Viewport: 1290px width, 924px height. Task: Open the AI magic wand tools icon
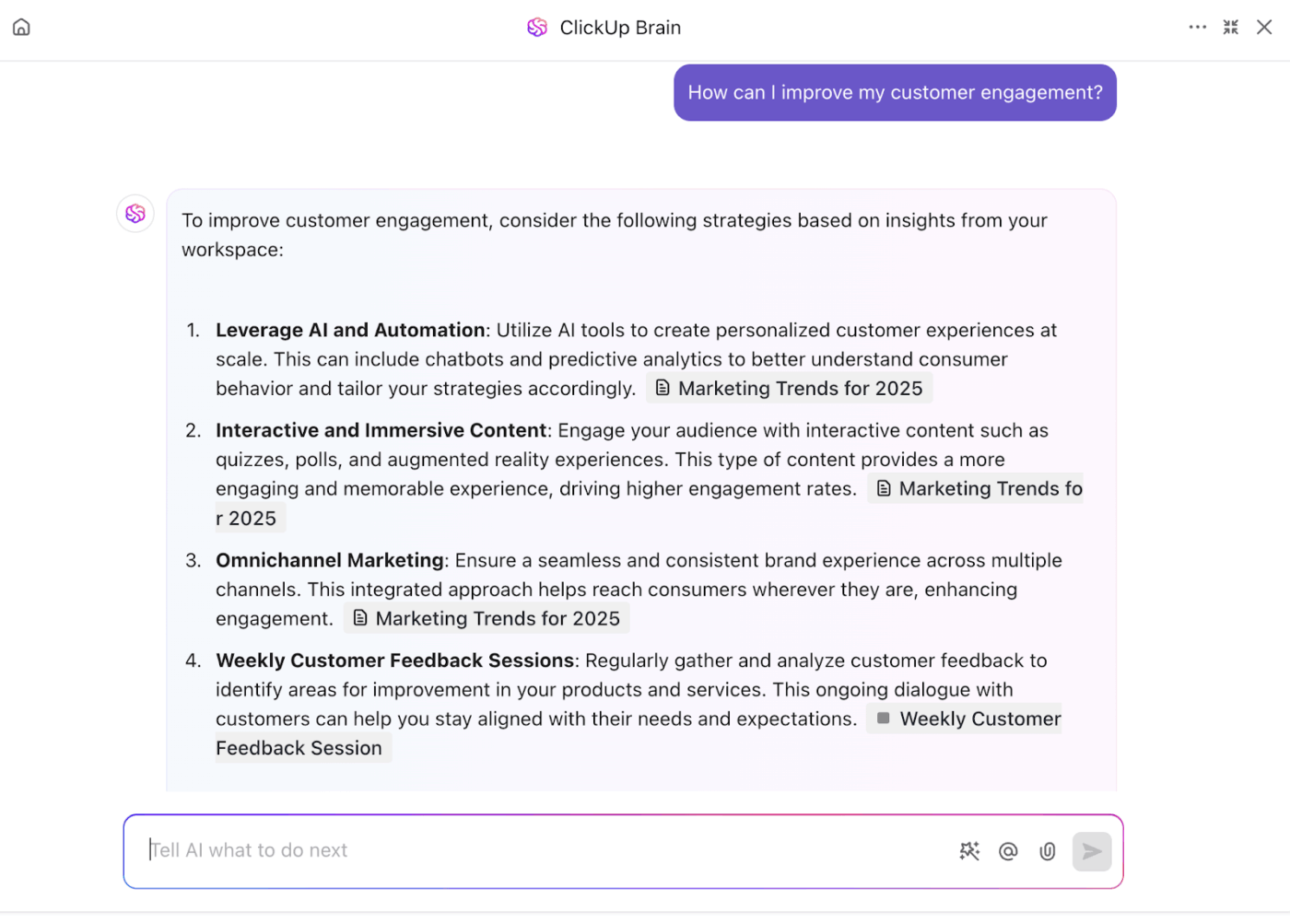click(969, 851)
